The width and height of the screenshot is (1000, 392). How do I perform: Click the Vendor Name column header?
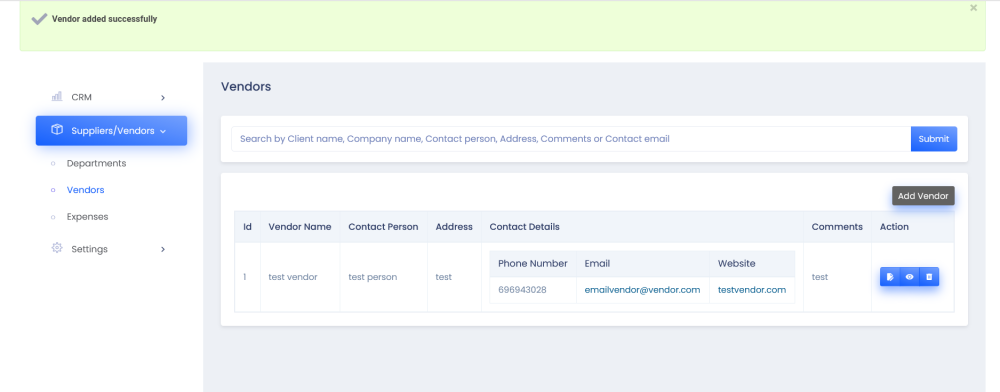coord(300,227)
